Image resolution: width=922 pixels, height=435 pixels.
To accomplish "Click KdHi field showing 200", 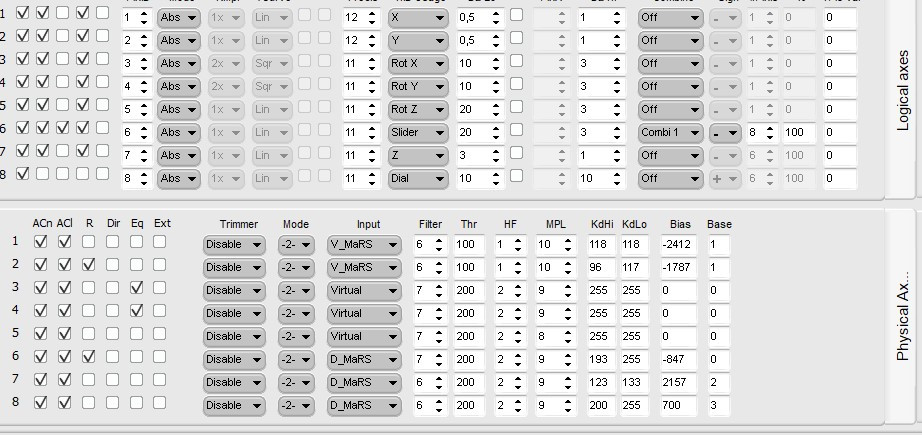I will pyautogui.click(x=602, y=405).
